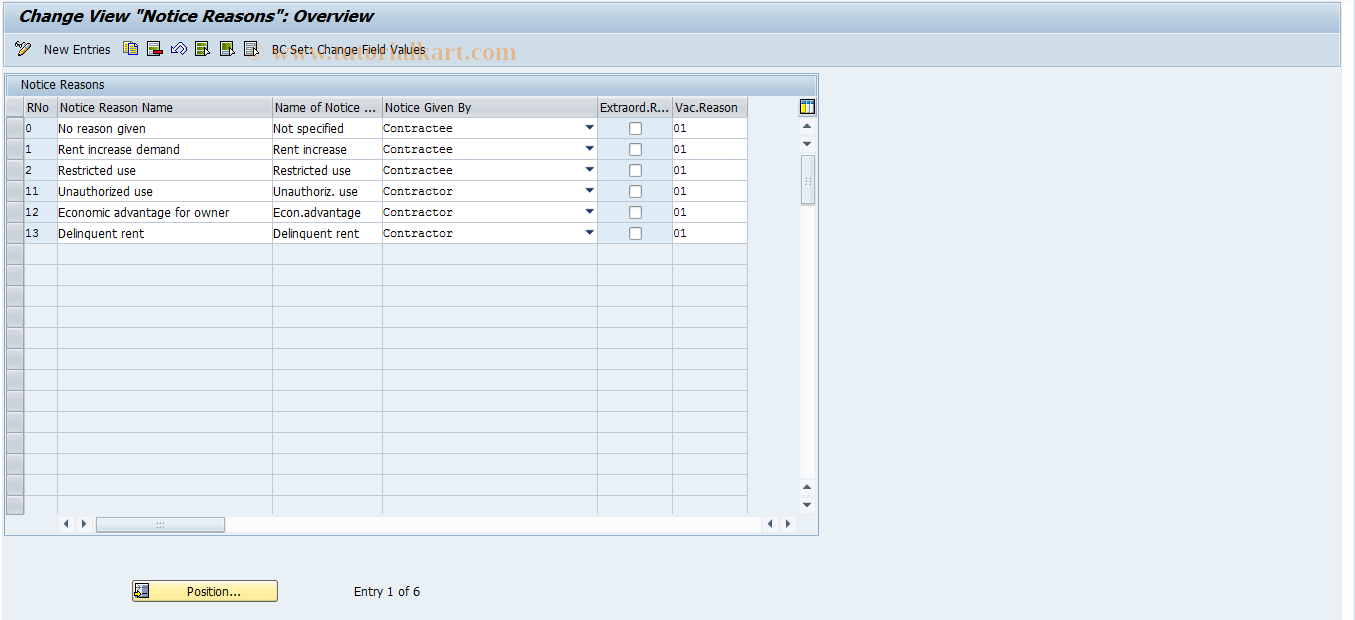Viewport: 1355px width, 620px height.
Task: Open Notice Given By dropdown for Delinquent rent
Action: pyautogui.click(x=589, y=233)
